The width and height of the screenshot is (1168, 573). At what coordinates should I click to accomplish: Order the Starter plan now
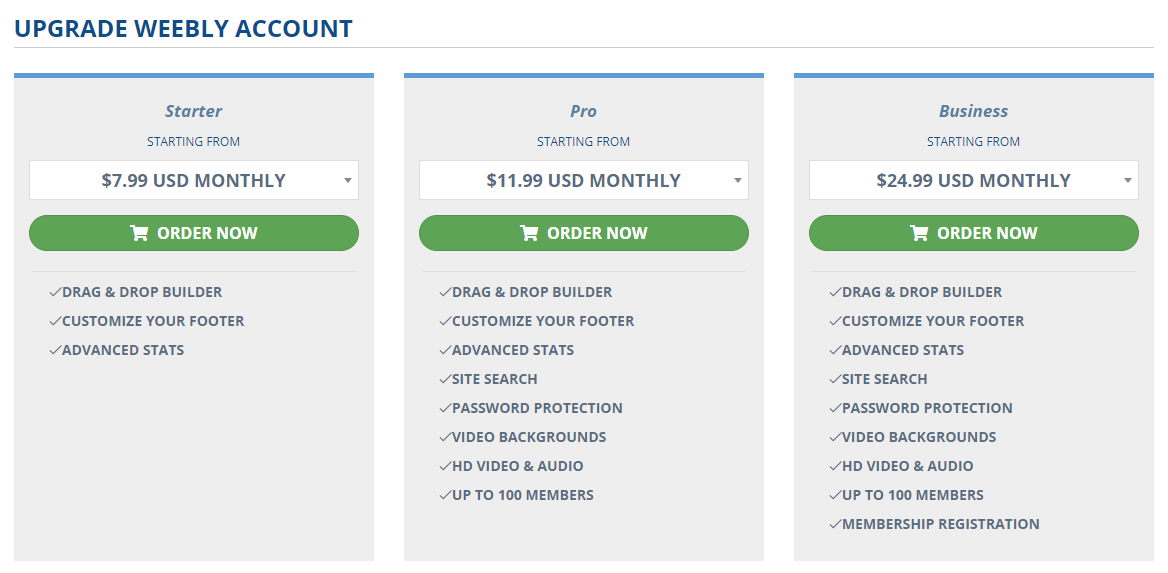click(194, 233)
